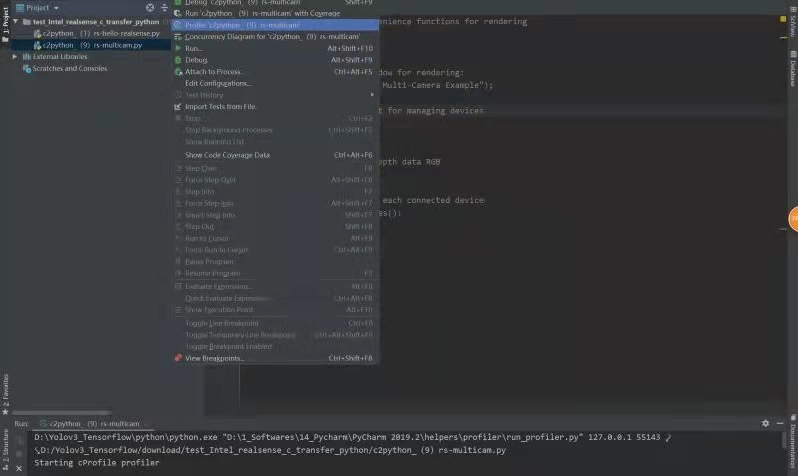Click the locate/scroll-from-source target icon
Image resolution: width=798 pixels, height=476 pixels.
(150, 7)
